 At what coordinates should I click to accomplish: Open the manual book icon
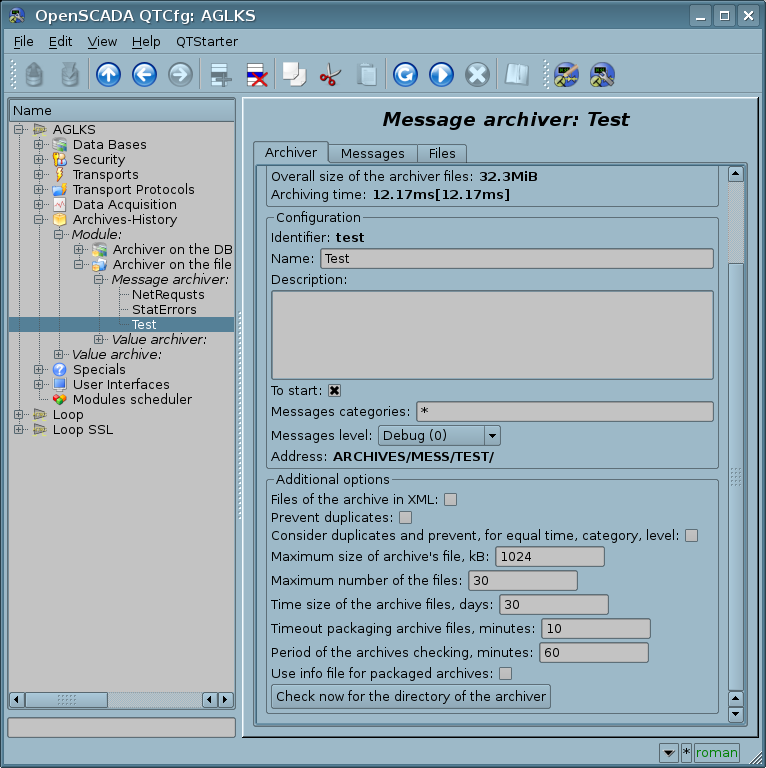[516, 74]
